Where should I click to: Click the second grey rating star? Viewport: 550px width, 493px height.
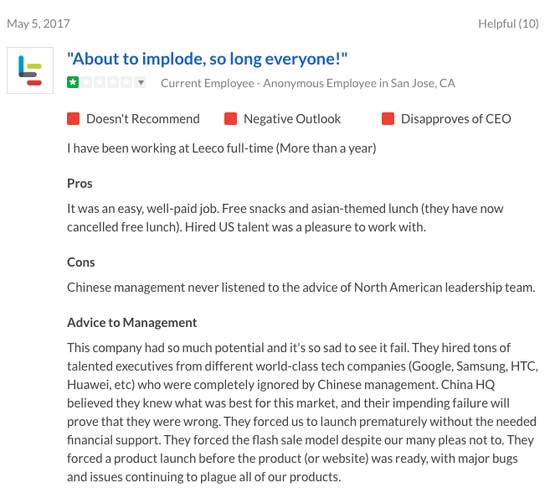[x=86, y=83]
